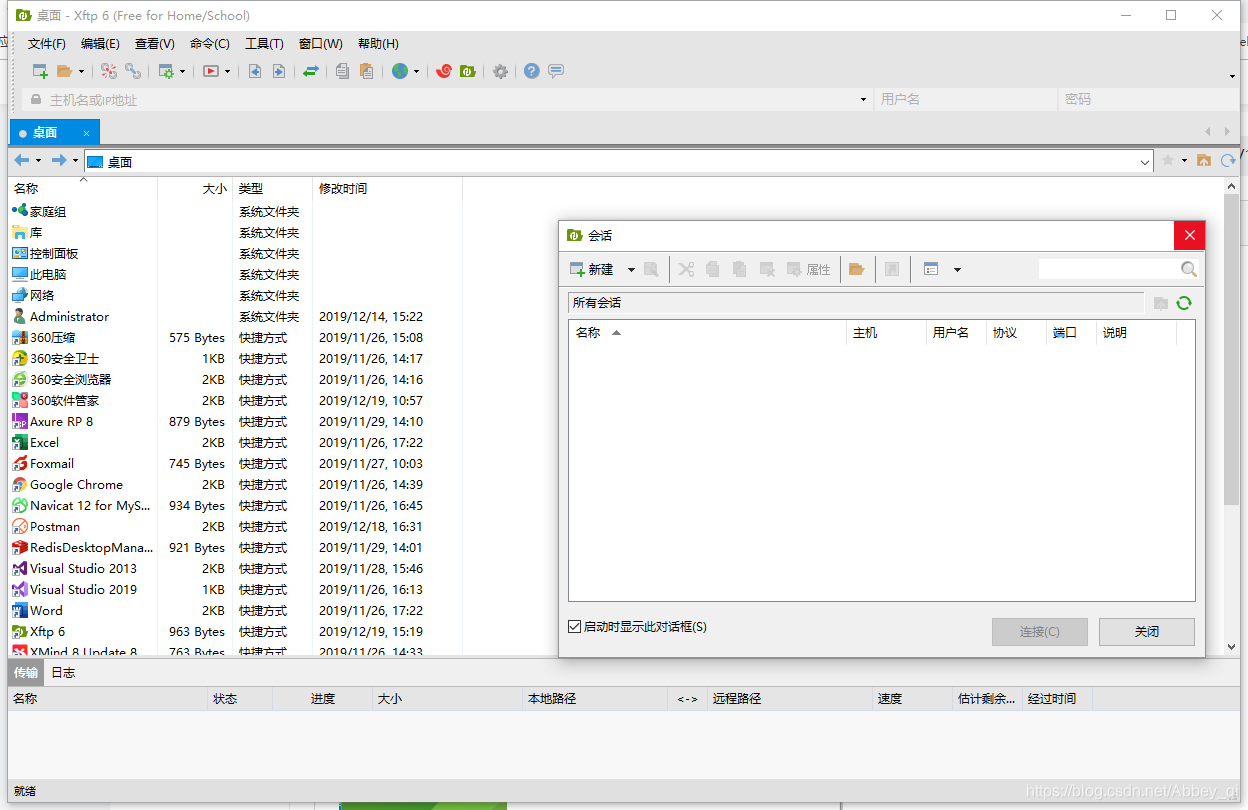
Task: Click the session properties gear-window icon
Action: point(166,71)
